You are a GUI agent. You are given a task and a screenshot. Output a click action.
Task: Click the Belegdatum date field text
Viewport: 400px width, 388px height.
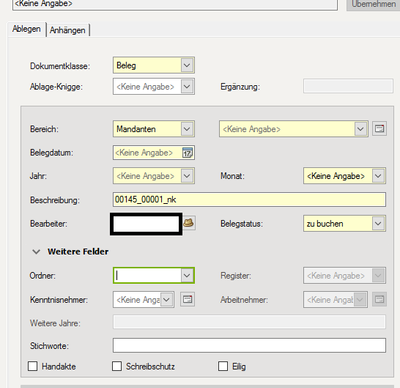point(144,153)
